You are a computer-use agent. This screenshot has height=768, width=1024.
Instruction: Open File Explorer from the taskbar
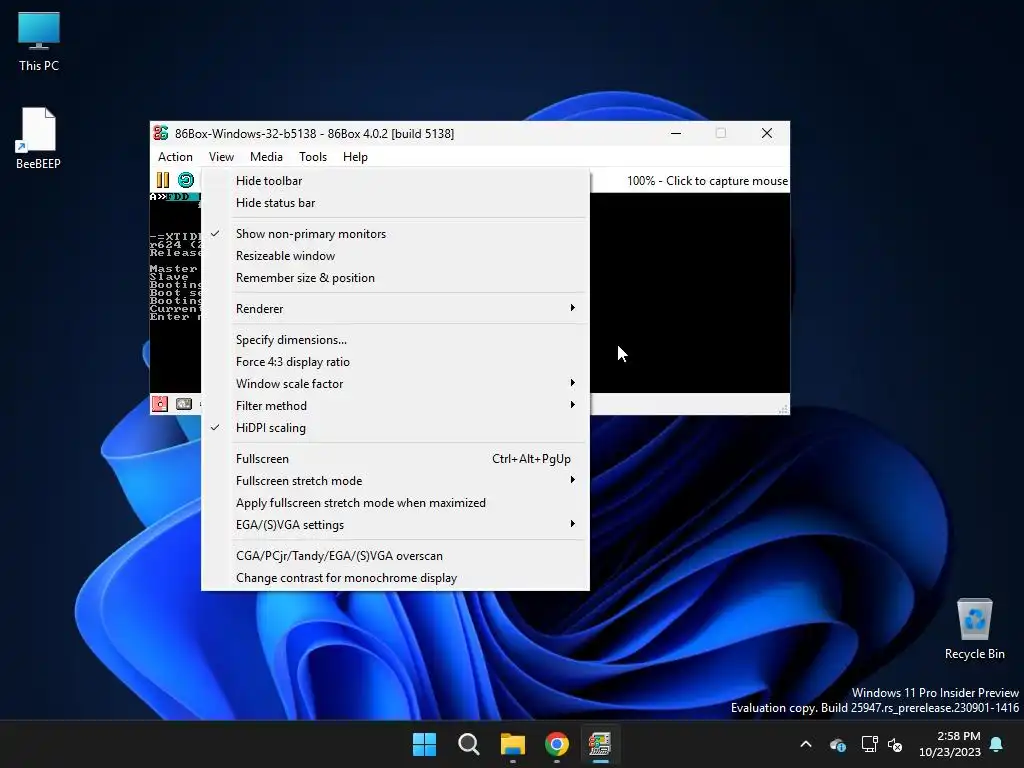[513, 744]
